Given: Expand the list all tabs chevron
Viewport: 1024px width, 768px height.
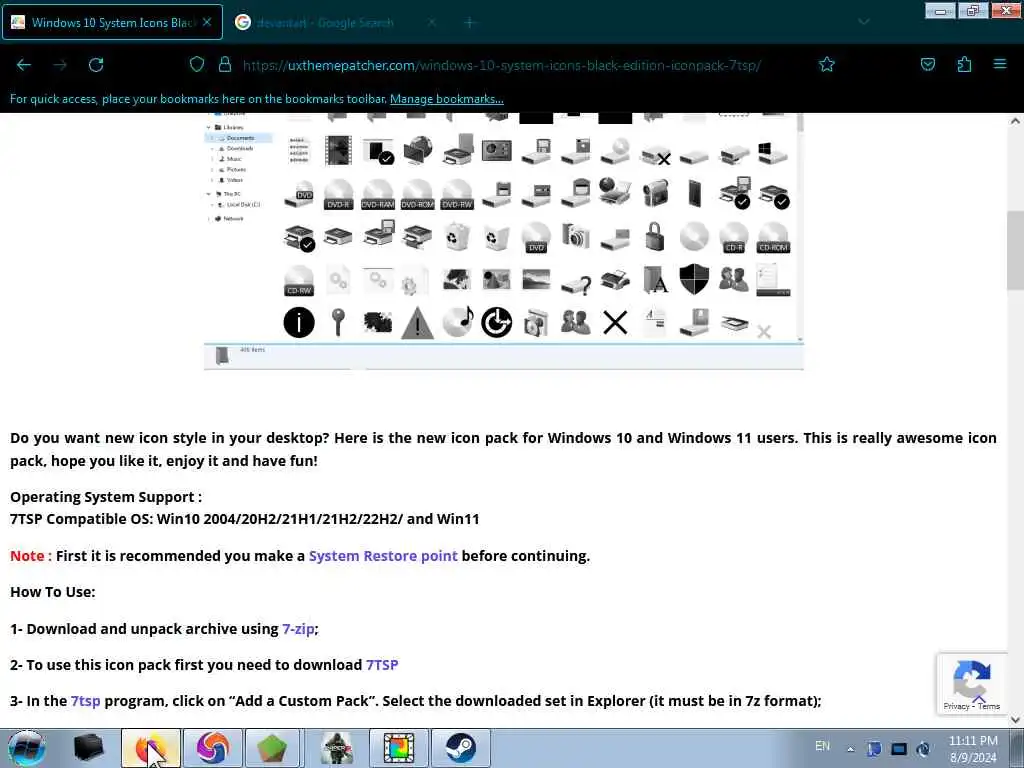Looking at the screenshot, I should click(x=863, y=22).
